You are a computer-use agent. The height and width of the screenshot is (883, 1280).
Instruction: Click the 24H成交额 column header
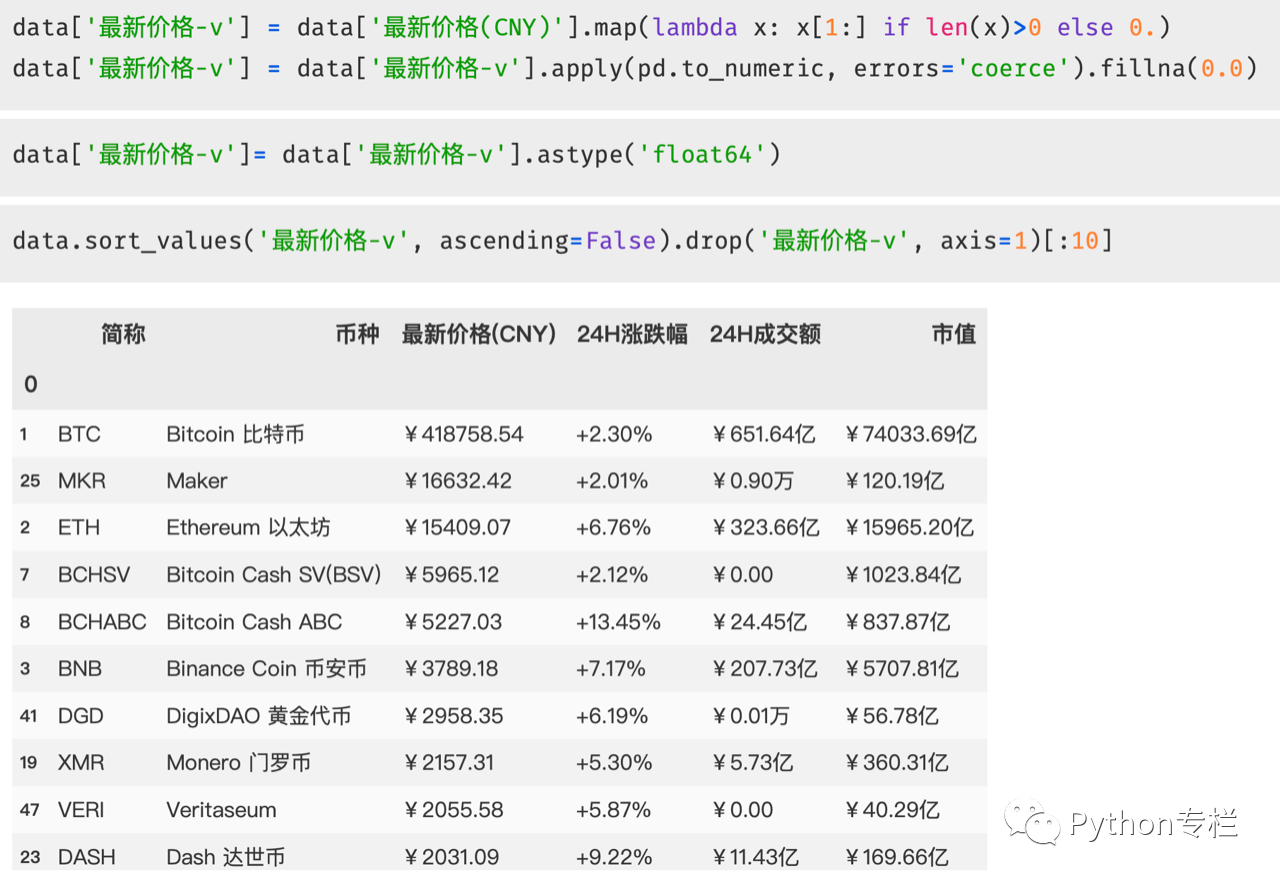coord(765,334)
